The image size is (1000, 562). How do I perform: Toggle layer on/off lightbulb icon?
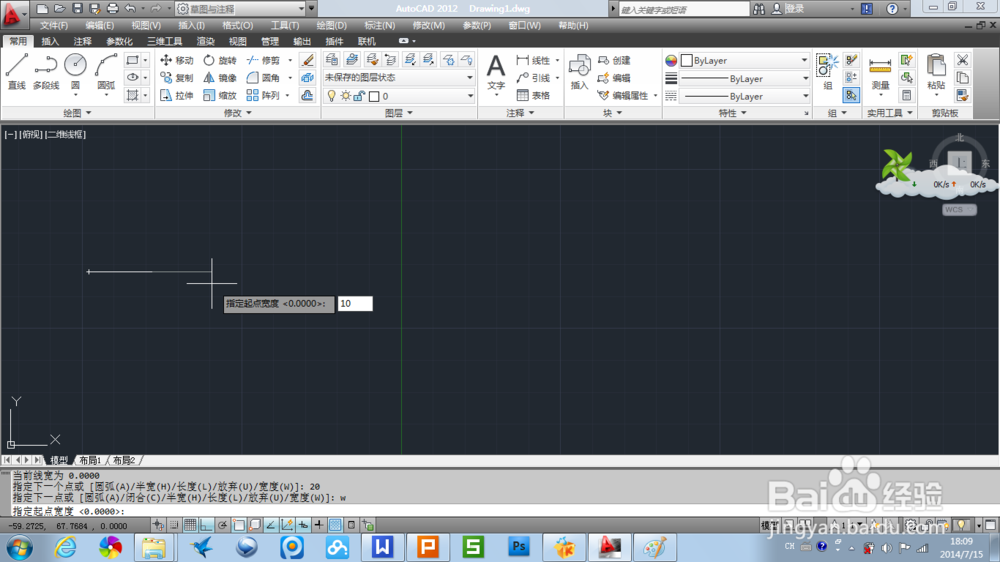click(331, 96)
